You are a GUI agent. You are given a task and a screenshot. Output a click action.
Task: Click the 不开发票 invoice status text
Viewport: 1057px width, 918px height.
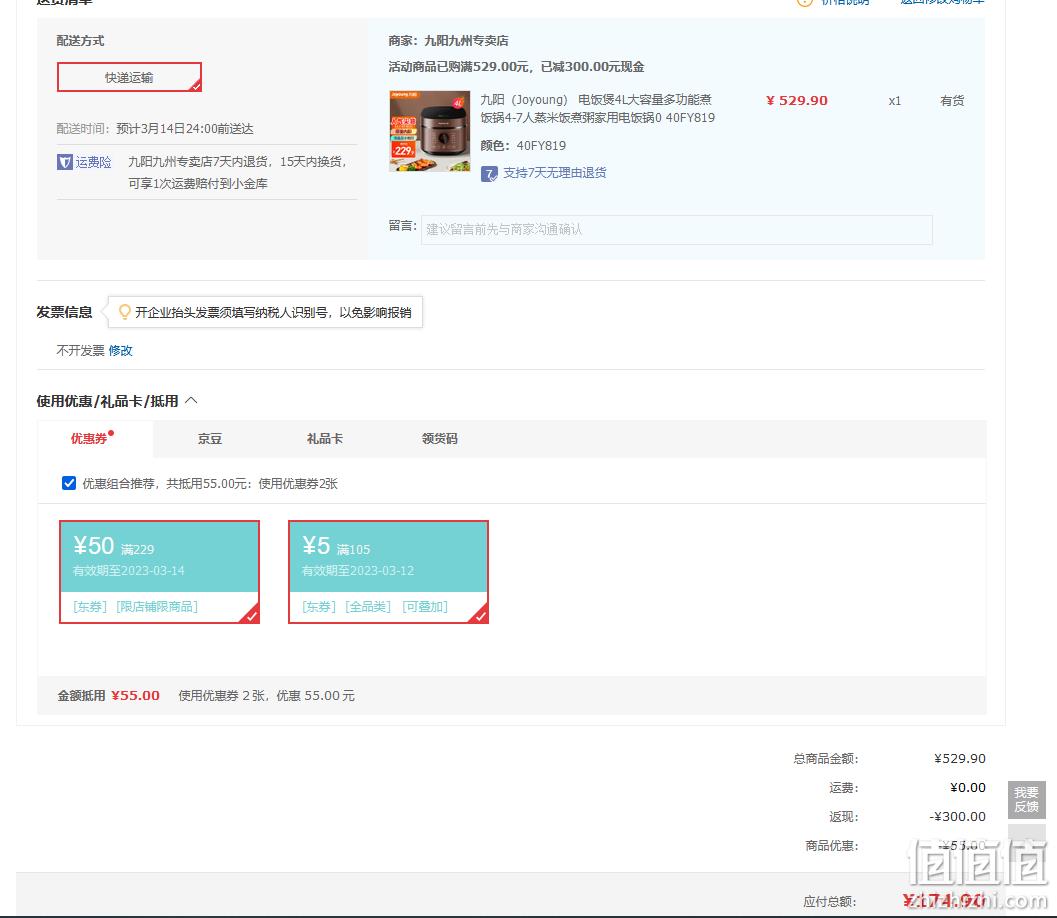coord(80,350)
